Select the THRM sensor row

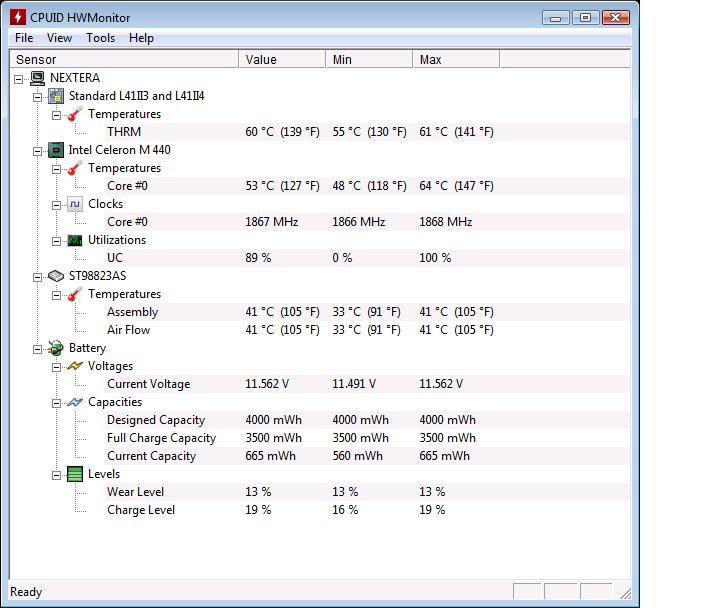tap(367, 132)
